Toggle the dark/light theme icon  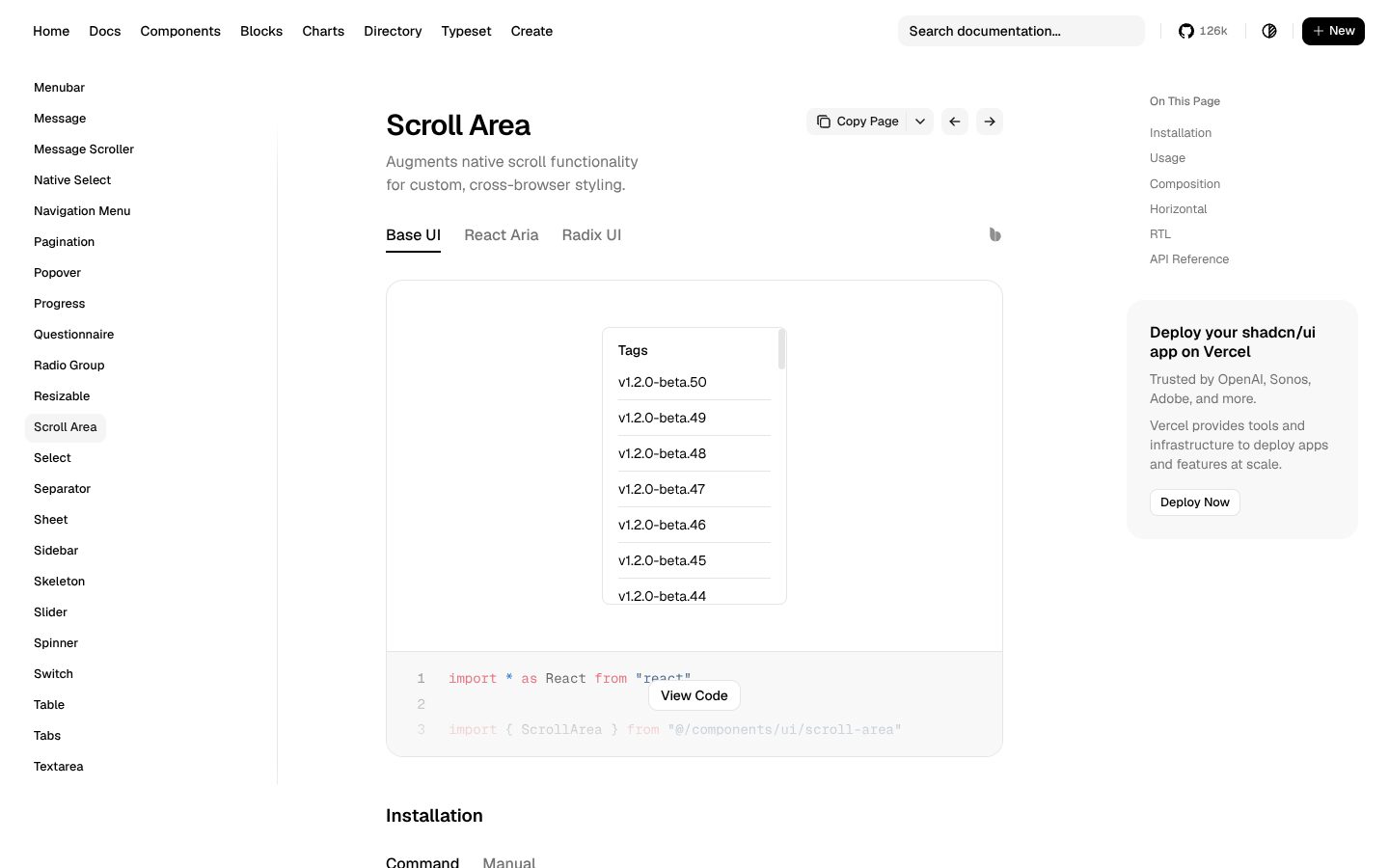pyautogui.click(x=1269, y=31)
